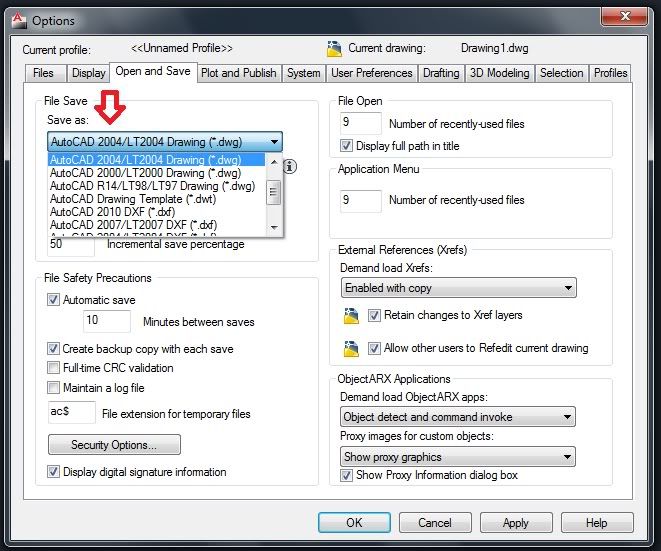Open the Demand load Xrefs dropdown
The height and width of the screenshot is (551, 661).
point(459,288)
